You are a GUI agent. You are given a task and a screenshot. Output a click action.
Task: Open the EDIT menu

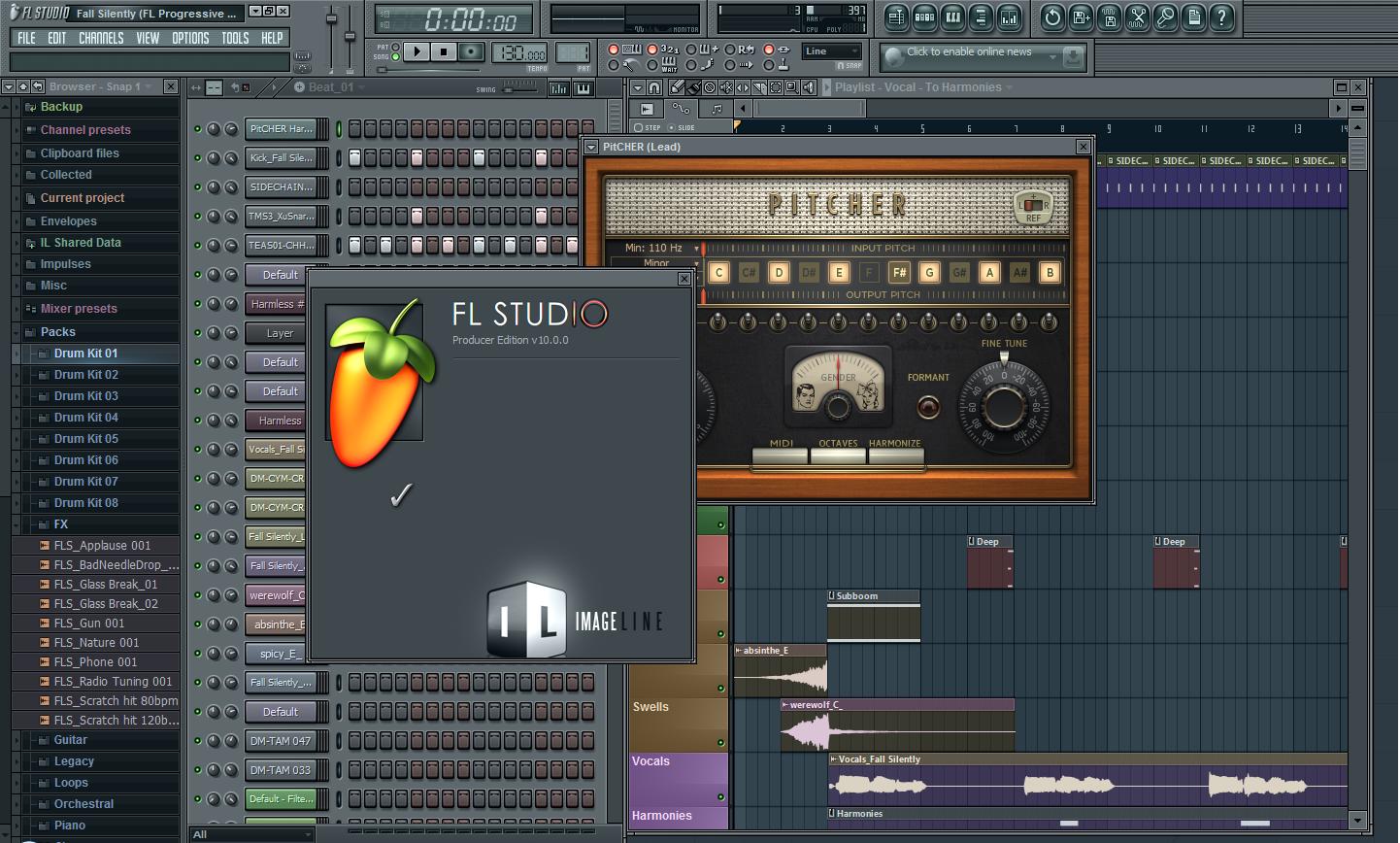(57, 38)
